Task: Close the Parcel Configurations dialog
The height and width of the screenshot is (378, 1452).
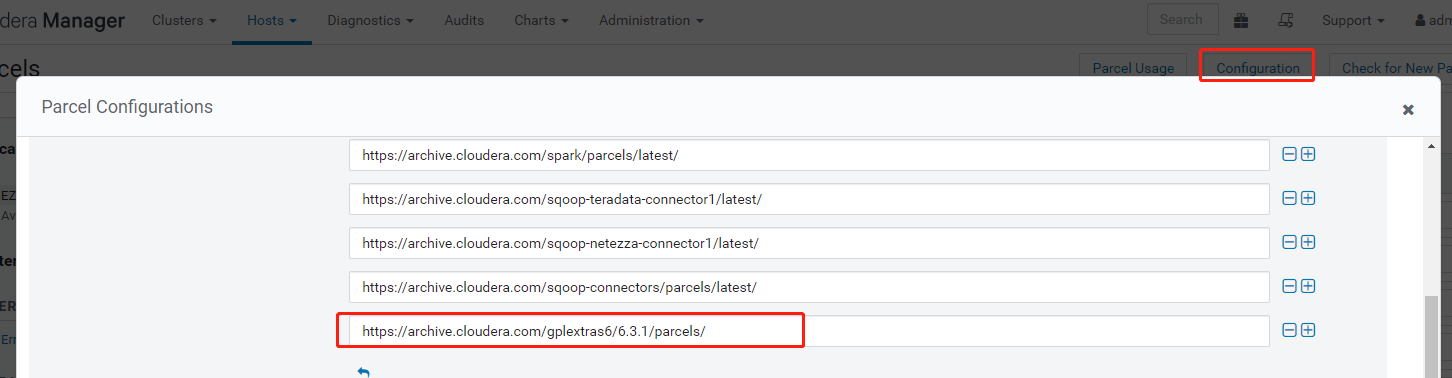Action: [x=1408, y=110]
